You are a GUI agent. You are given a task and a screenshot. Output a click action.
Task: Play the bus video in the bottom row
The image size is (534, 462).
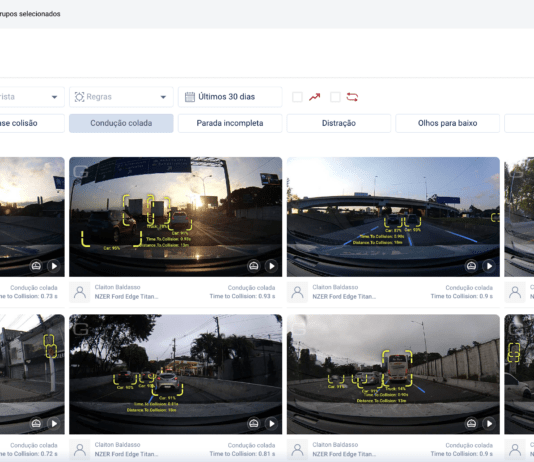(x=489, y=424)
